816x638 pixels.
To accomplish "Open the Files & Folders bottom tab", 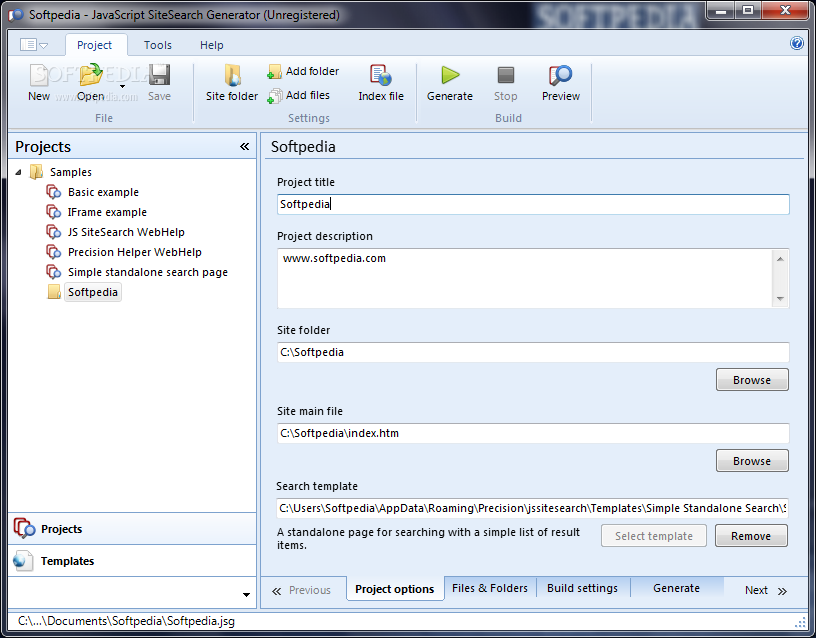I will click(490, 588).
